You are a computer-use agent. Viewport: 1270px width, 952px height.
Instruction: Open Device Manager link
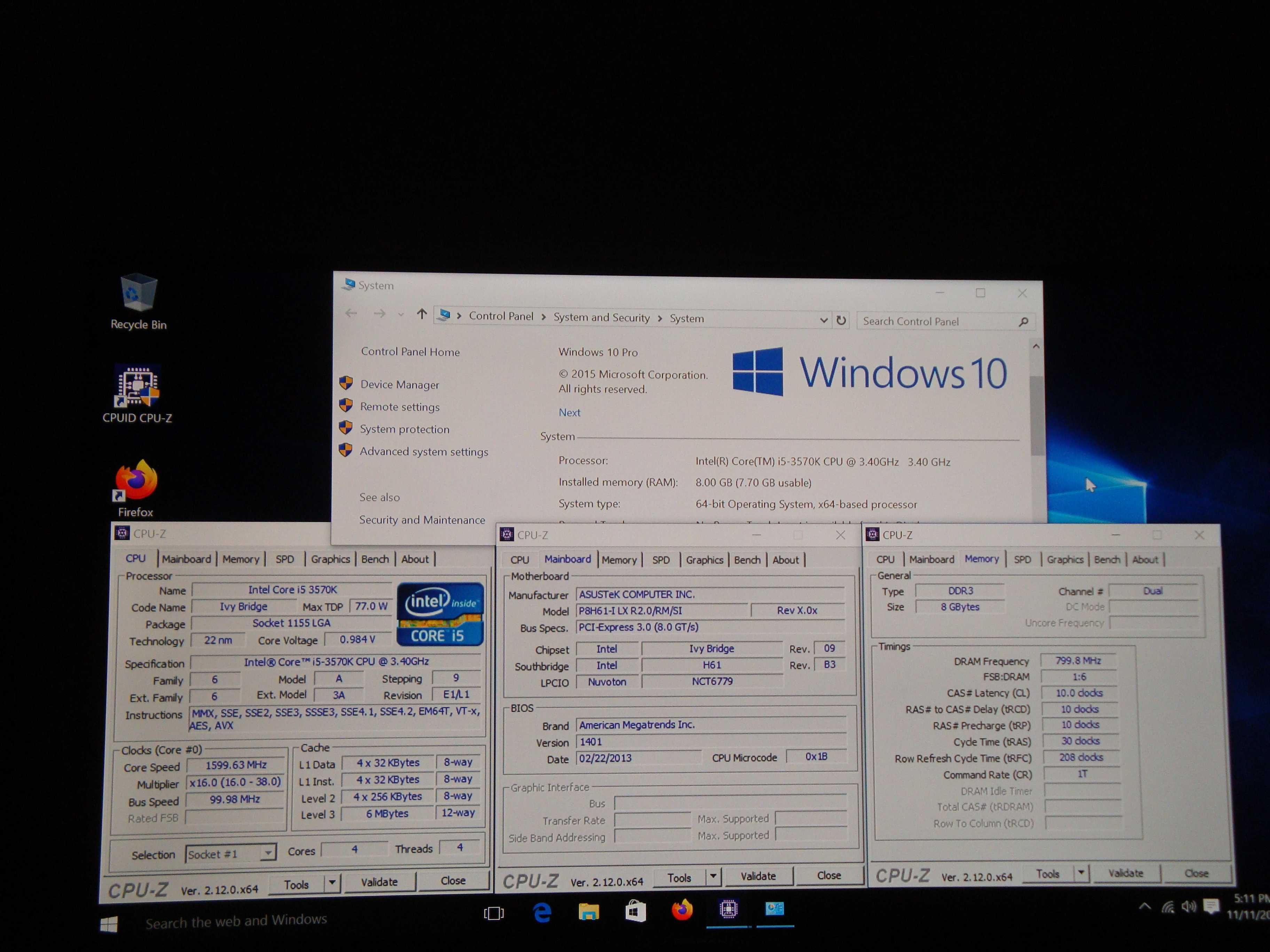[399, 384]
